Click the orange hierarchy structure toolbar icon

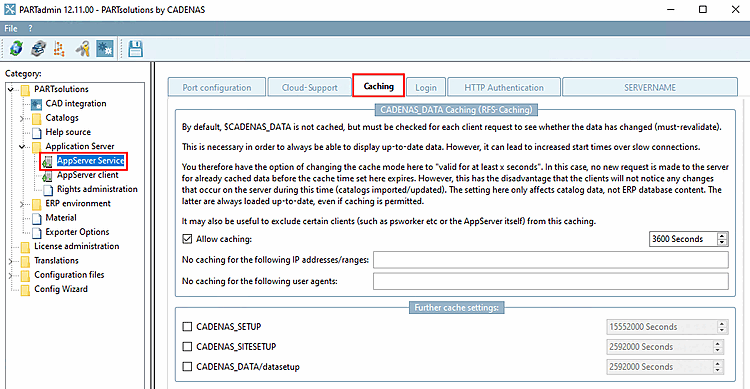pos(59,48)
